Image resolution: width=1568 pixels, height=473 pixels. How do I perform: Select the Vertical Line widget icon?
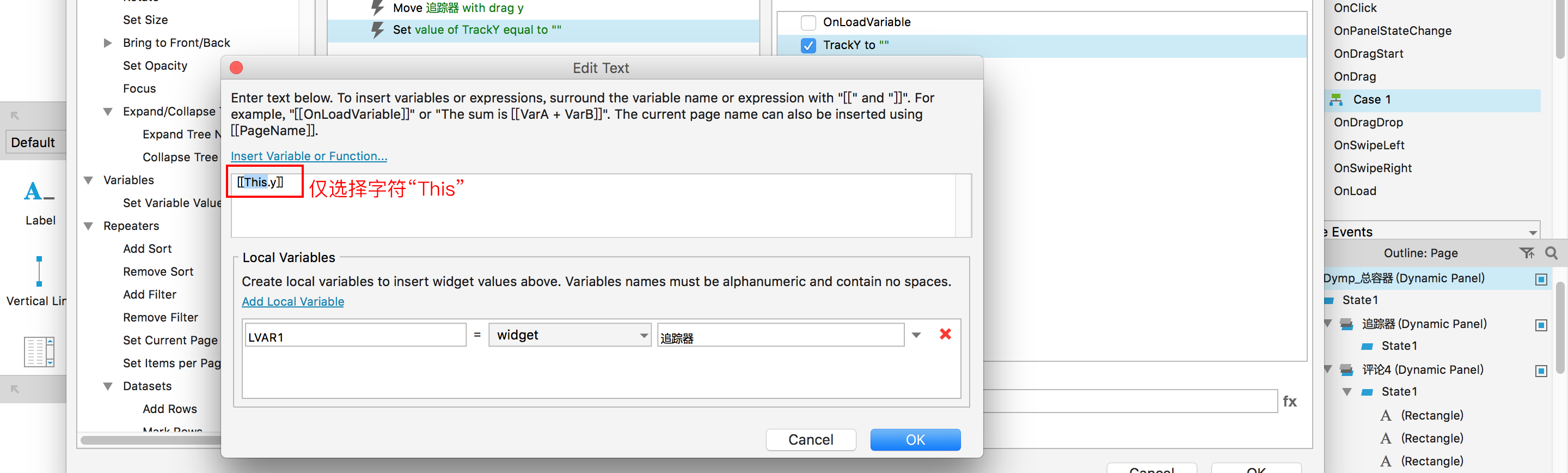[x=39, y=272]
